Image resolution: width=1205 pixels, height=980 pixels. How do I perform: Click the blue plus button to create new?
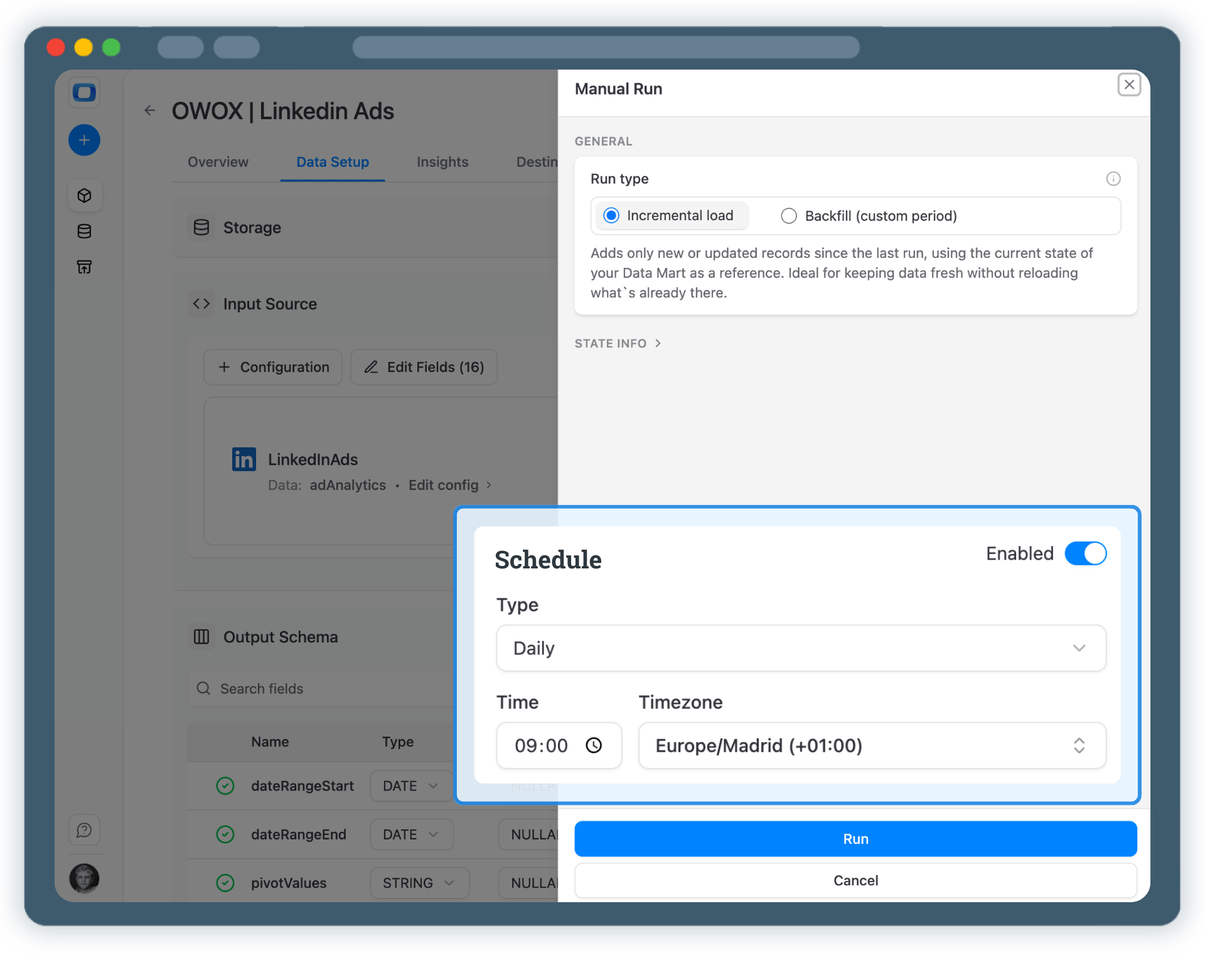pyautogui.click(x=84, y=140)
